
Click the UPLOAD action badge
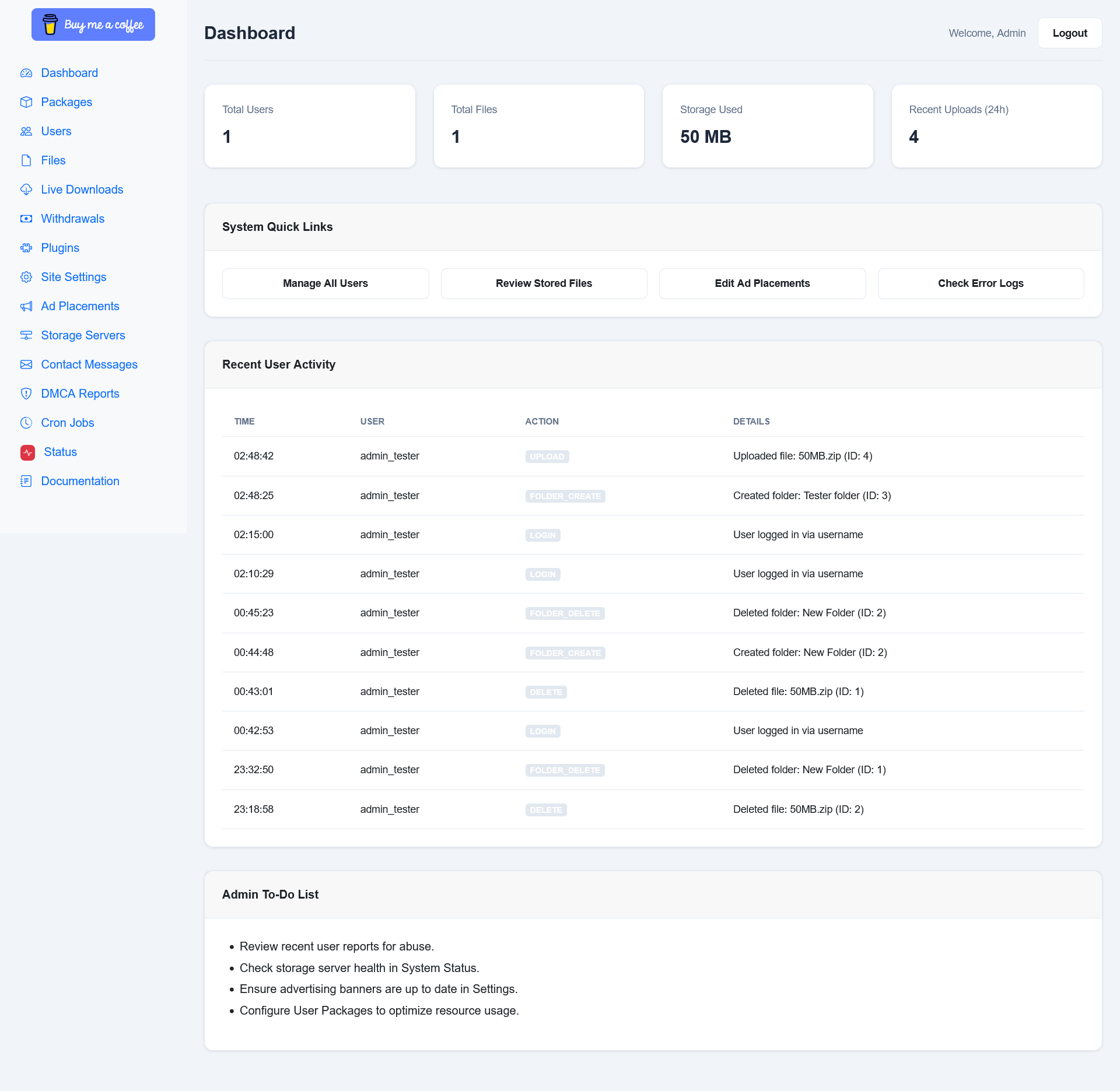(547, 457)
